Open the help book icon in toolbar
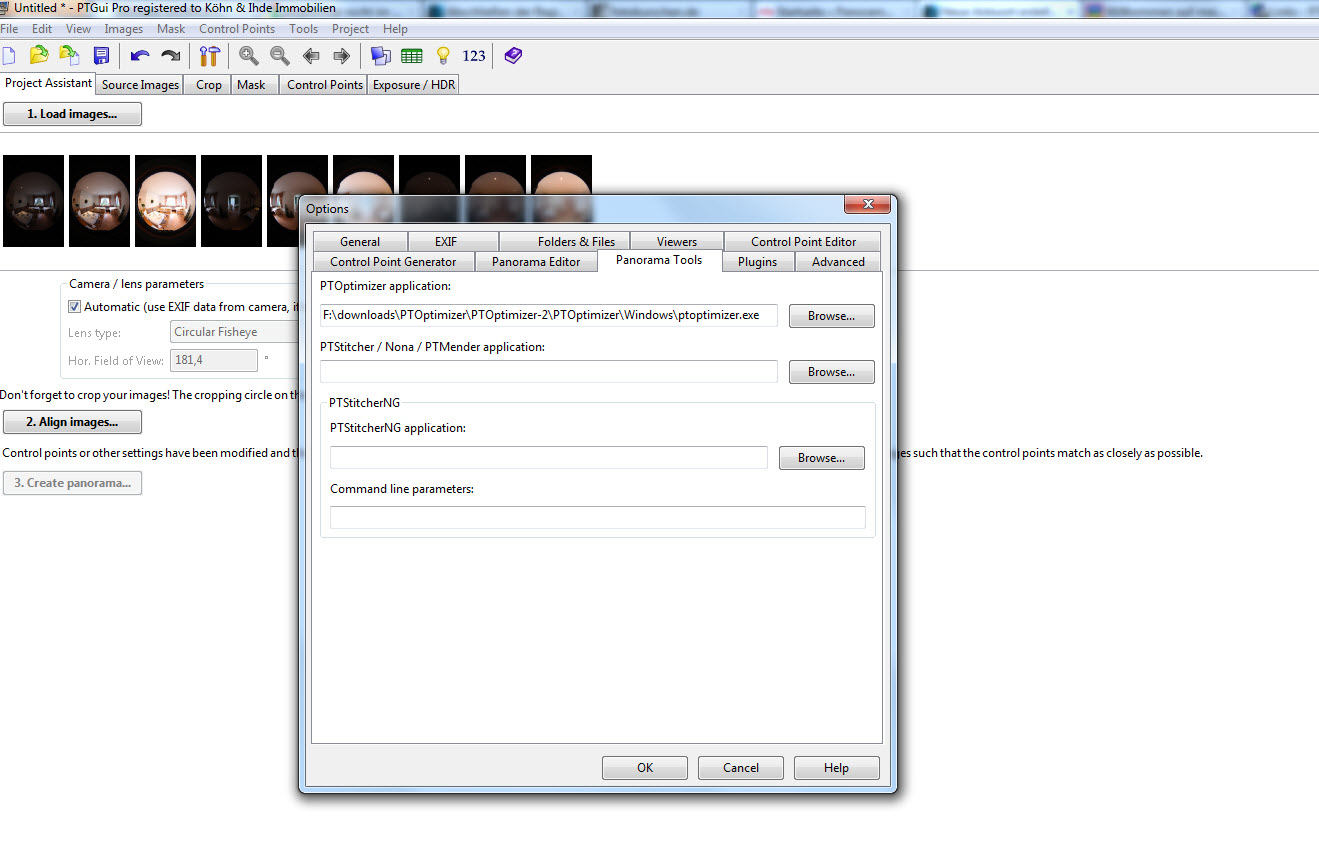Viewport: 1319px width, 853px height. (x=513, y=56)
